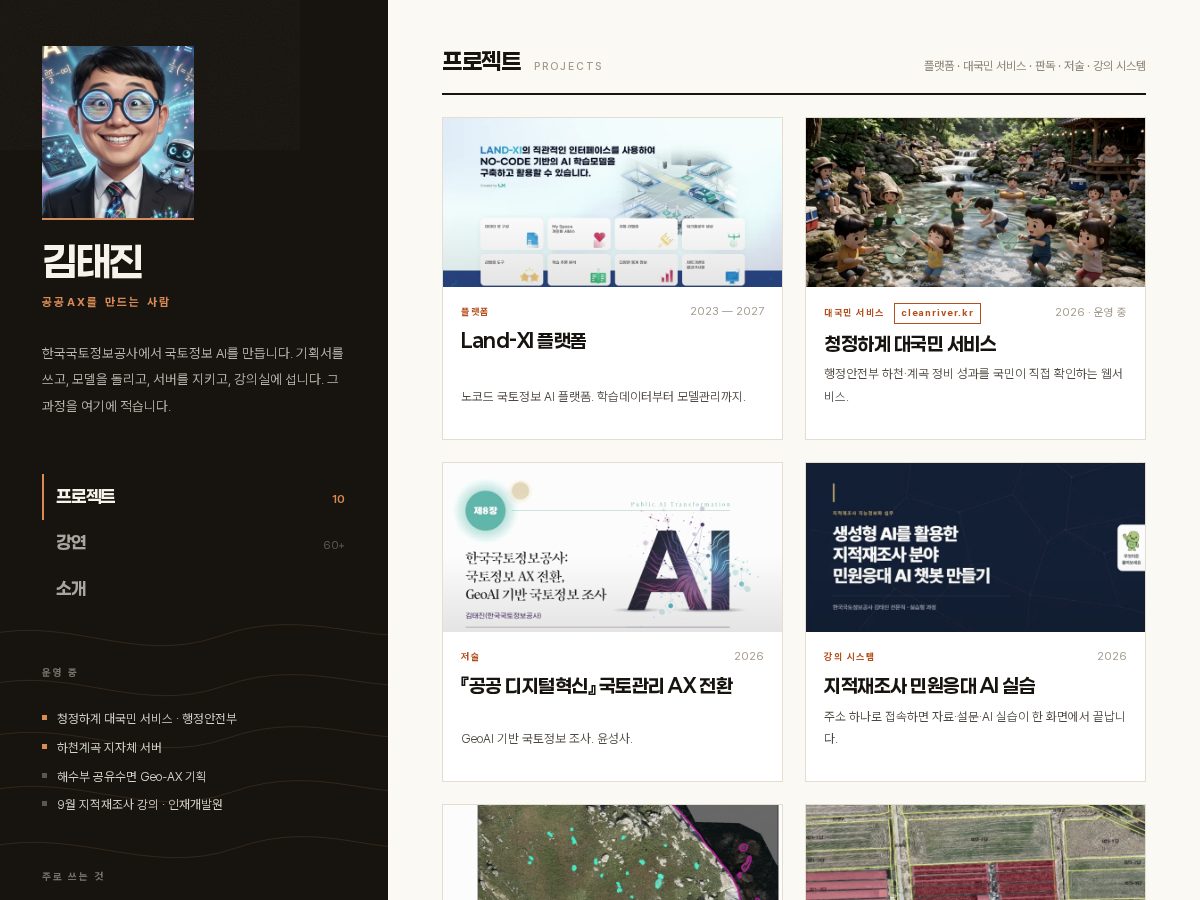Click the 2023 — 2027 date label

coord(727,311)
